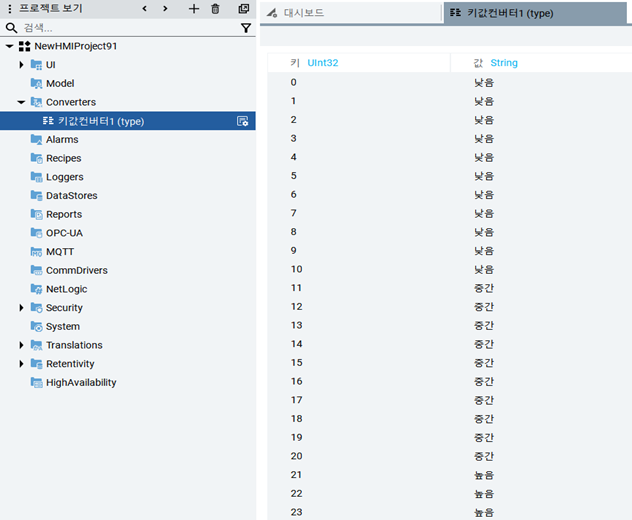Screen dimensions: 632x520
Task: Click the HighAvailability folder icon
Action: point(36,383)
